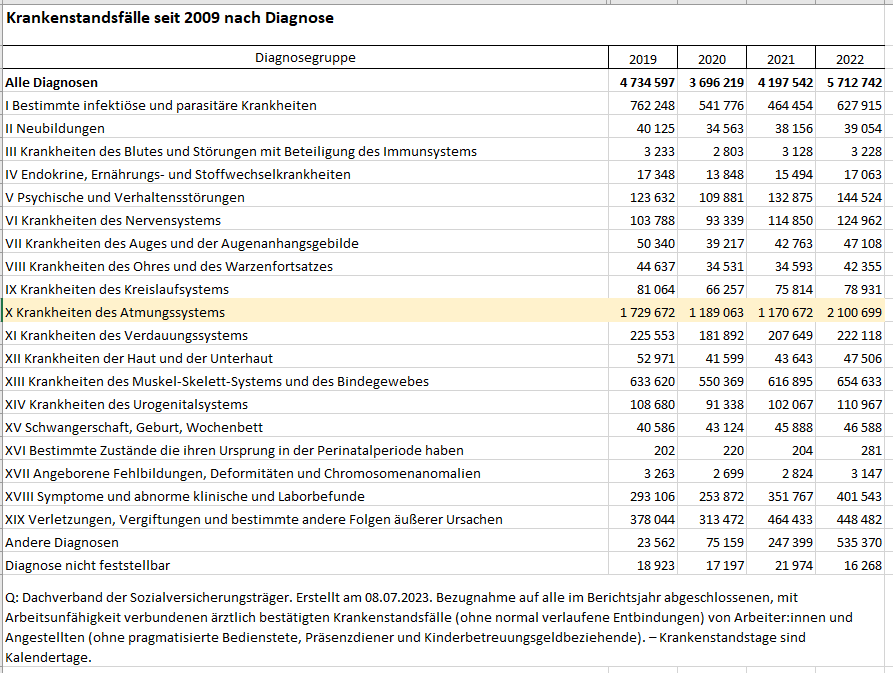893x673 pixels.
Task: Select the 'II Neubildungen' cell
Action: 56,128
